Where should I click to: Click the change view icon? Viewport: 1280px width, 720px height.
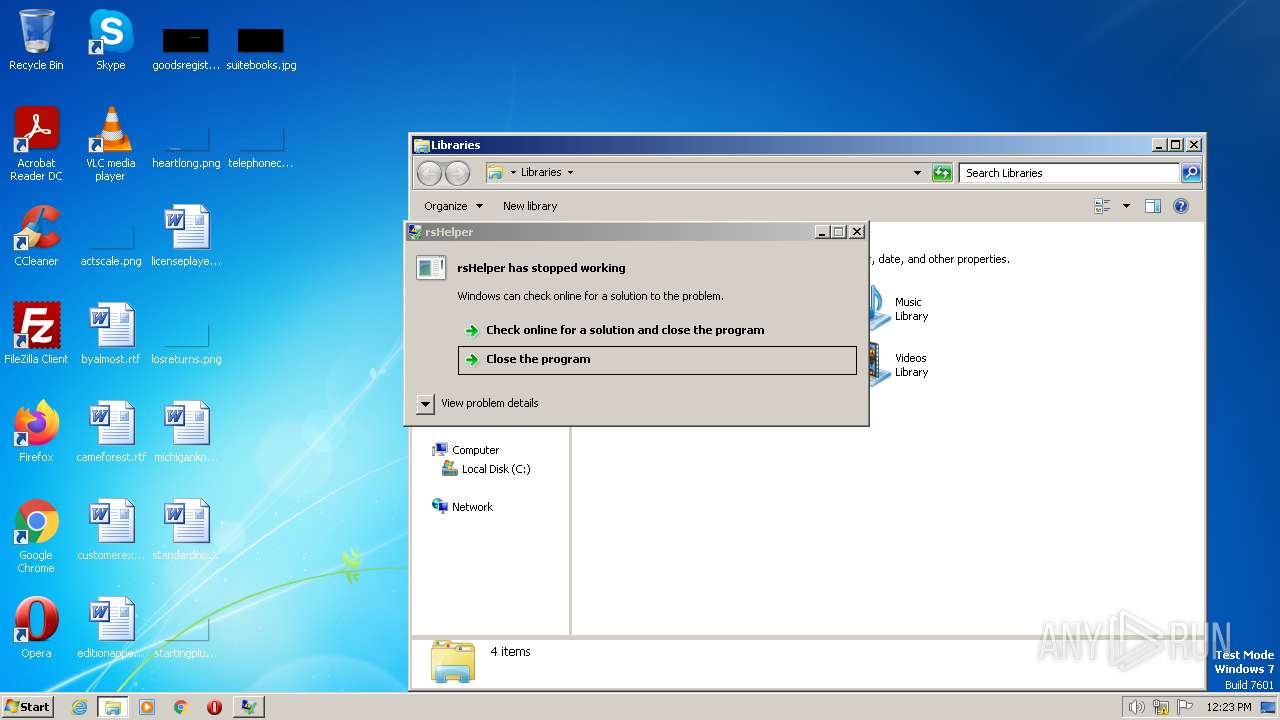[x=1102, y=206]
